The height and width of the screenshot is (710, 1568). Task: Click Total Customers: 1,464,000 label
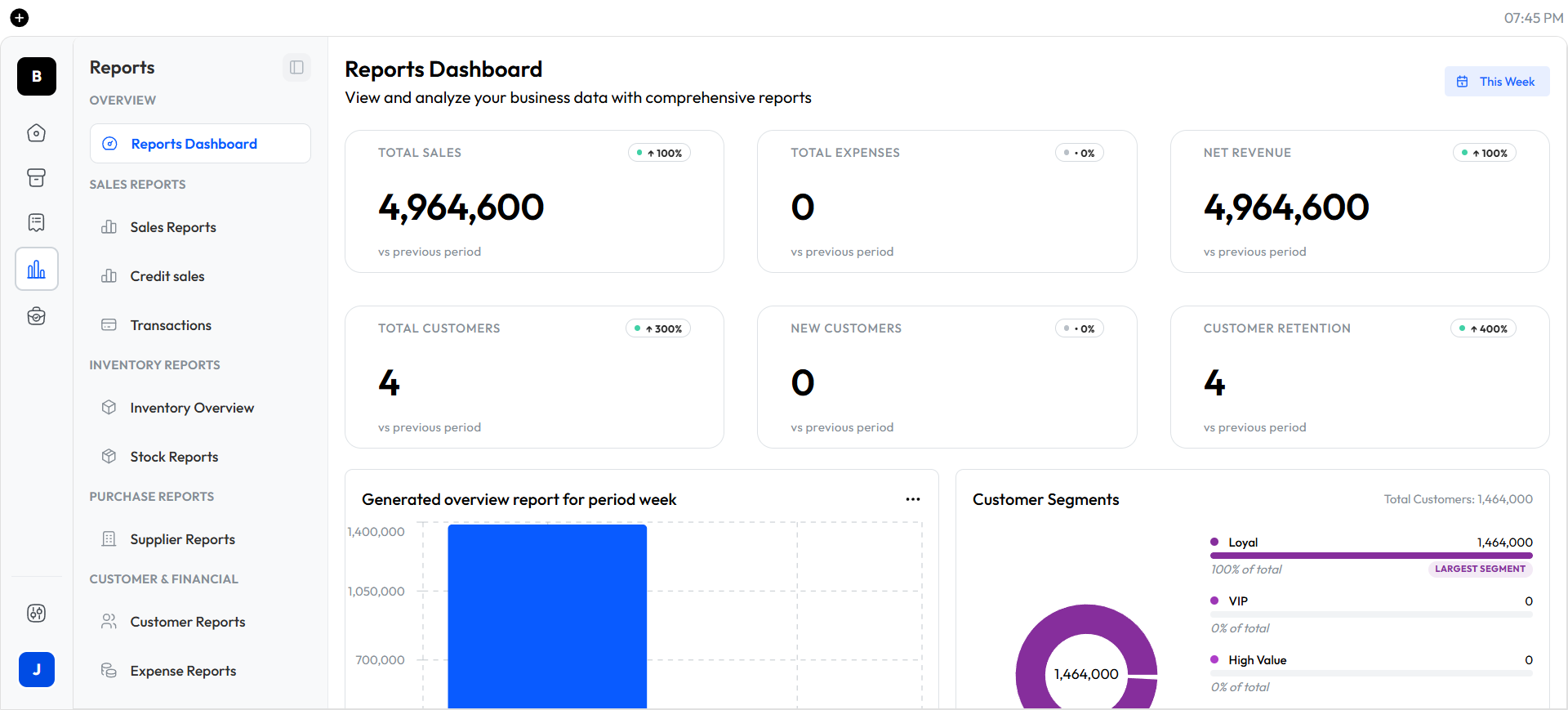pos(1458,499)
